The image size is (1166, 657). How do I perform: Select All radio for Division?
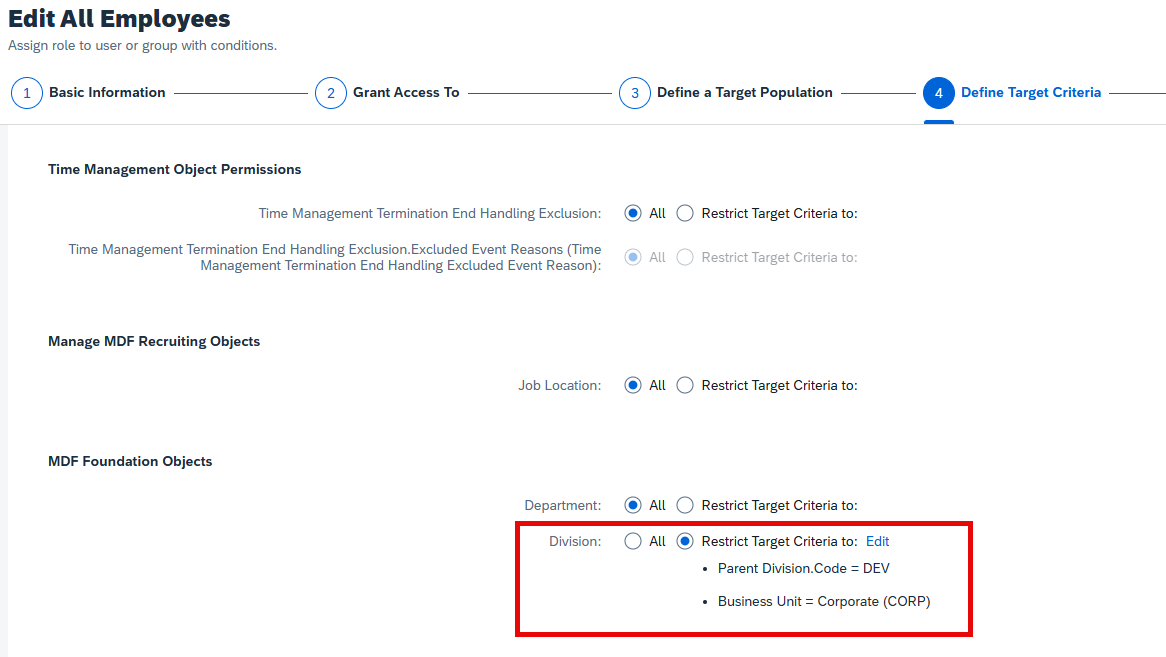(x=633, y=541)
